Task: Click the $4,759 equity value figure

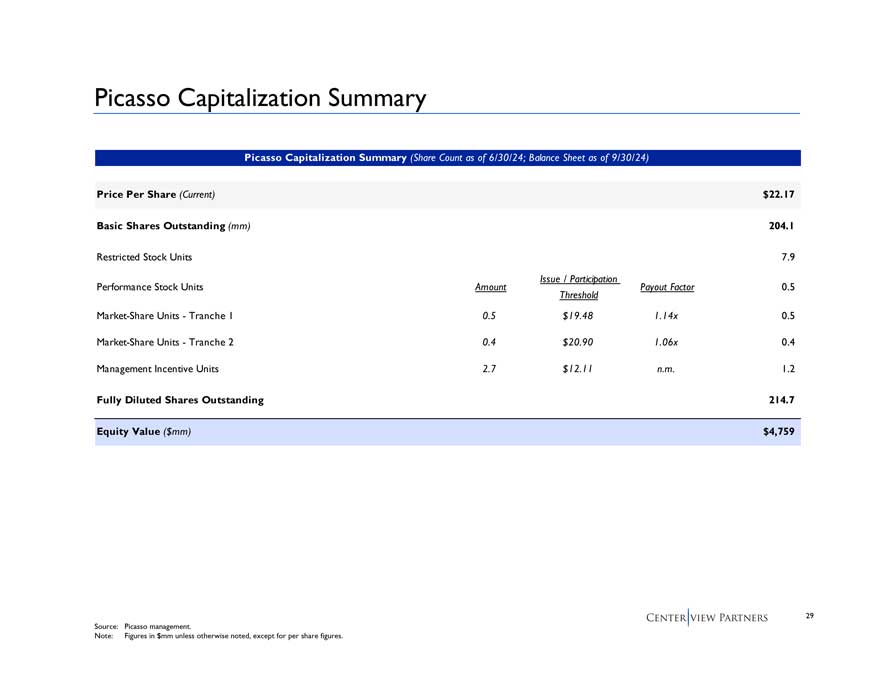Action: (x=777, y=431)
